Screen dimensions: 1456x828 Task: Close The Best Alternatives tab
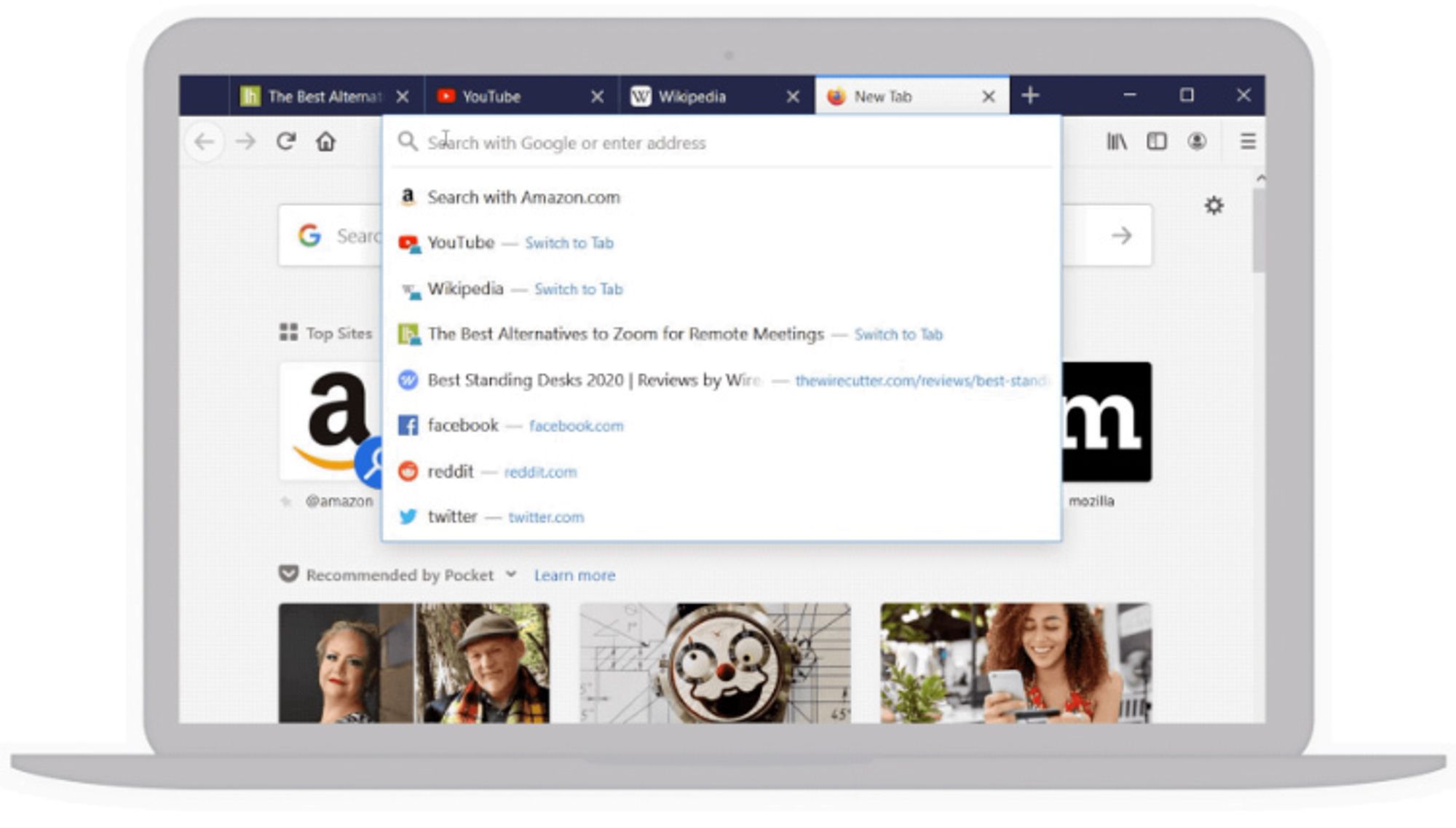click(402, 96)
